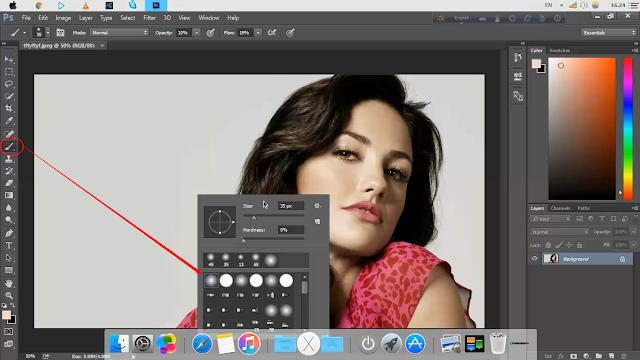Click the rainbow hue slider strip

click(628, 129)
